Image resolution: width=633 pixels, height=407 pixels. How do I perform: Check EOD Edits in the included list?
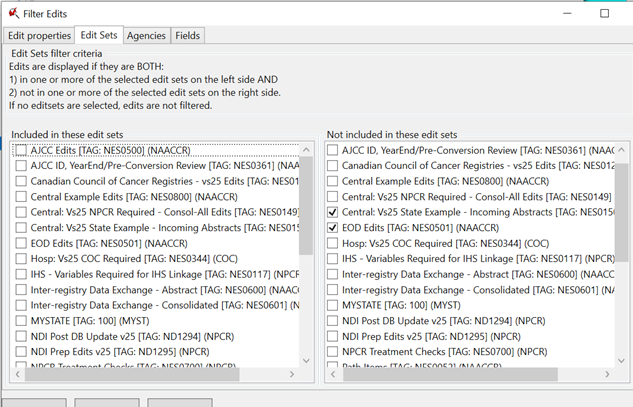pyautogui.click(x=21, y=244)
